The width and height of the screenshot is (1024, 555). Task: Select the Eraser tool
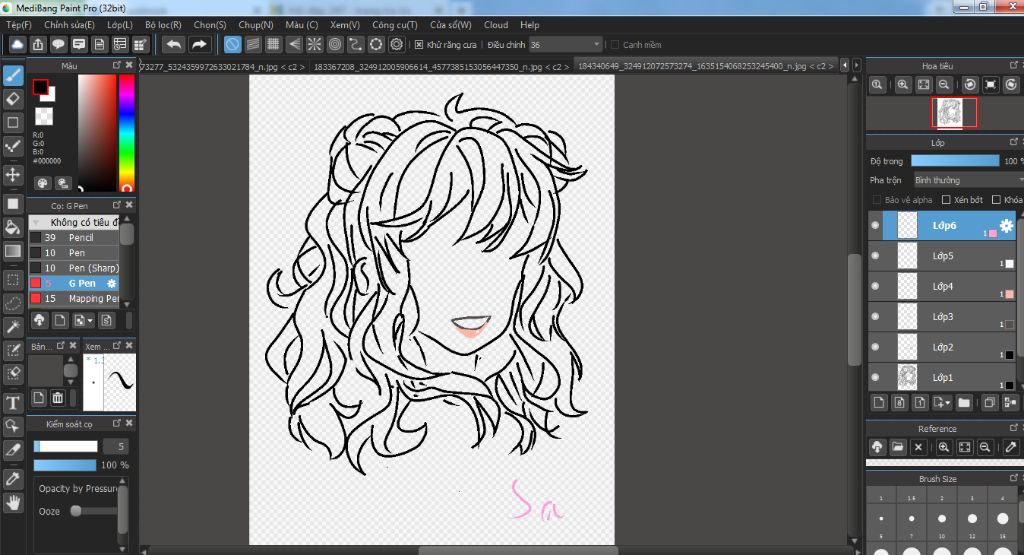click(13, 99)
